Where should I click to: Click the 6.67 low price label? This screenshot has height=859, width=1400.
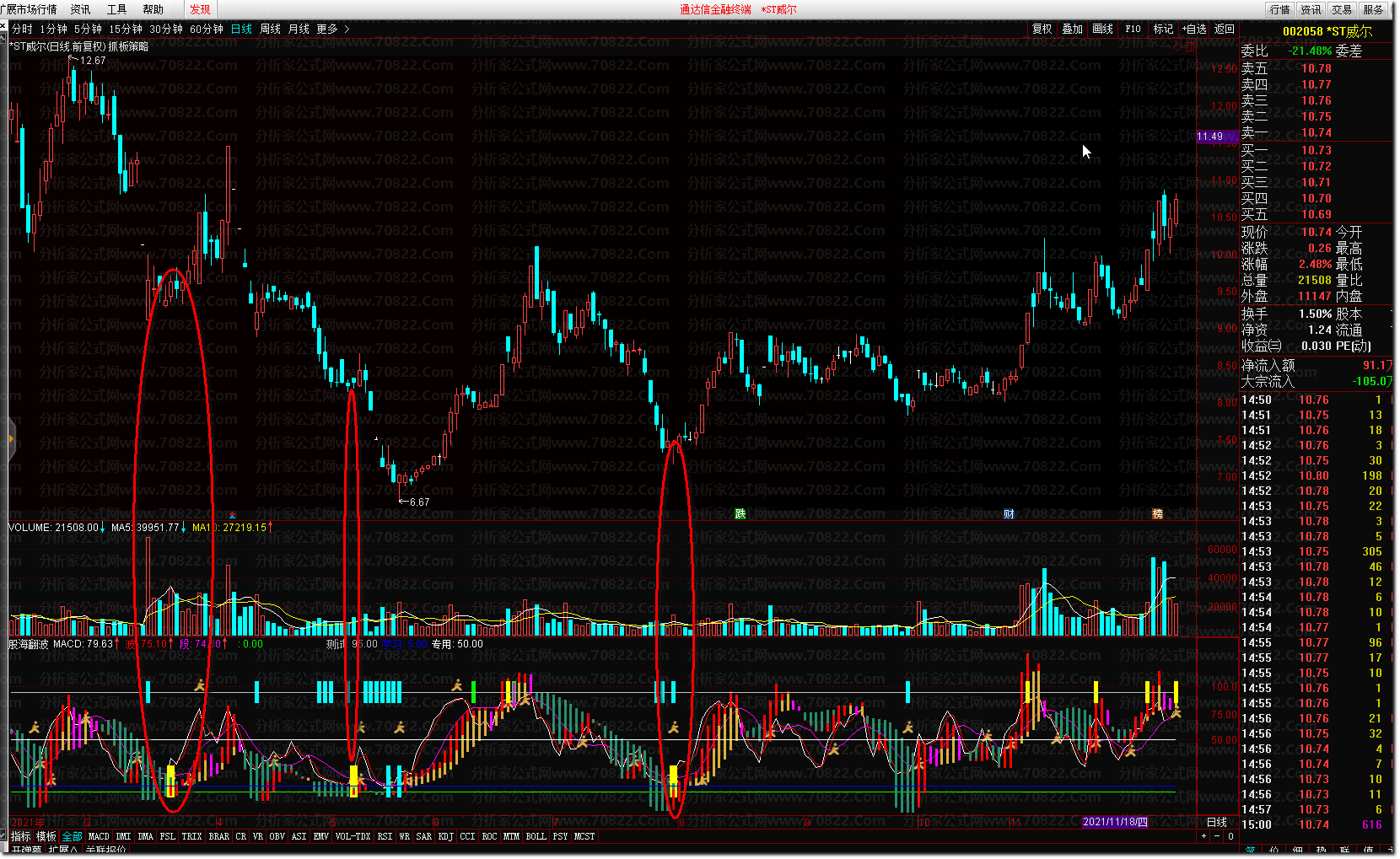click(x=419, y=502)
